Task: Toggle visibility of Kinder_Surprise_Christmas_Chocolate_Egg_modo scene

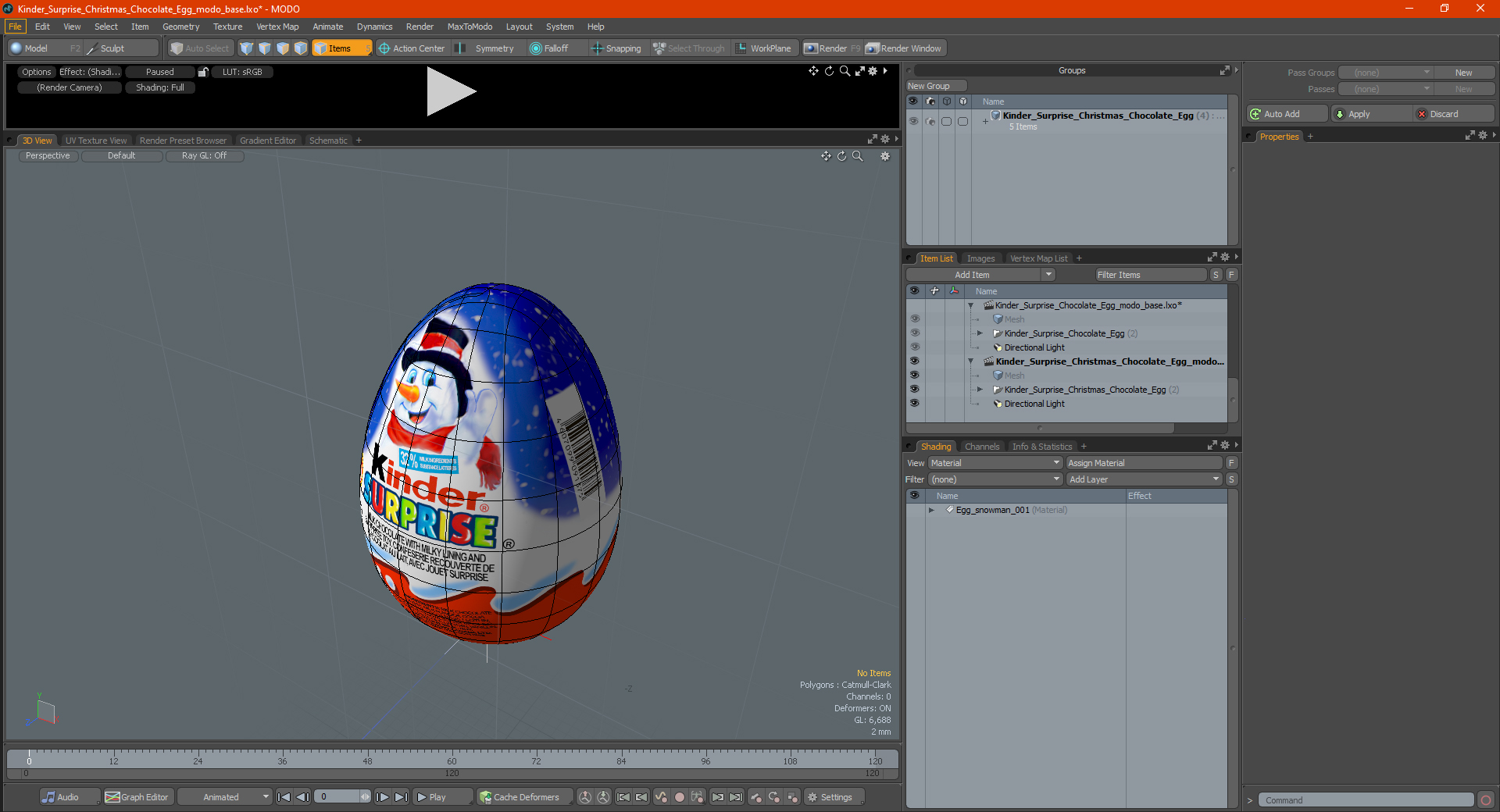Action: point(914,361)
